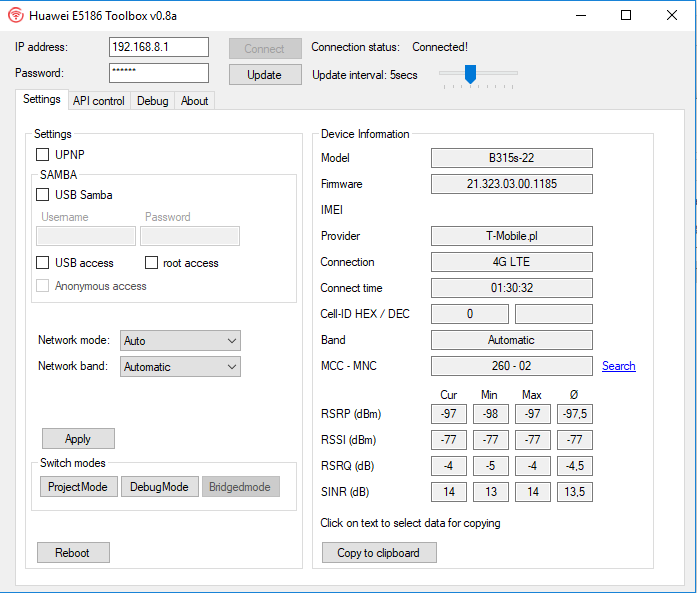
Task: Open the MCC-MNC Search link
Action: point(619,366)
